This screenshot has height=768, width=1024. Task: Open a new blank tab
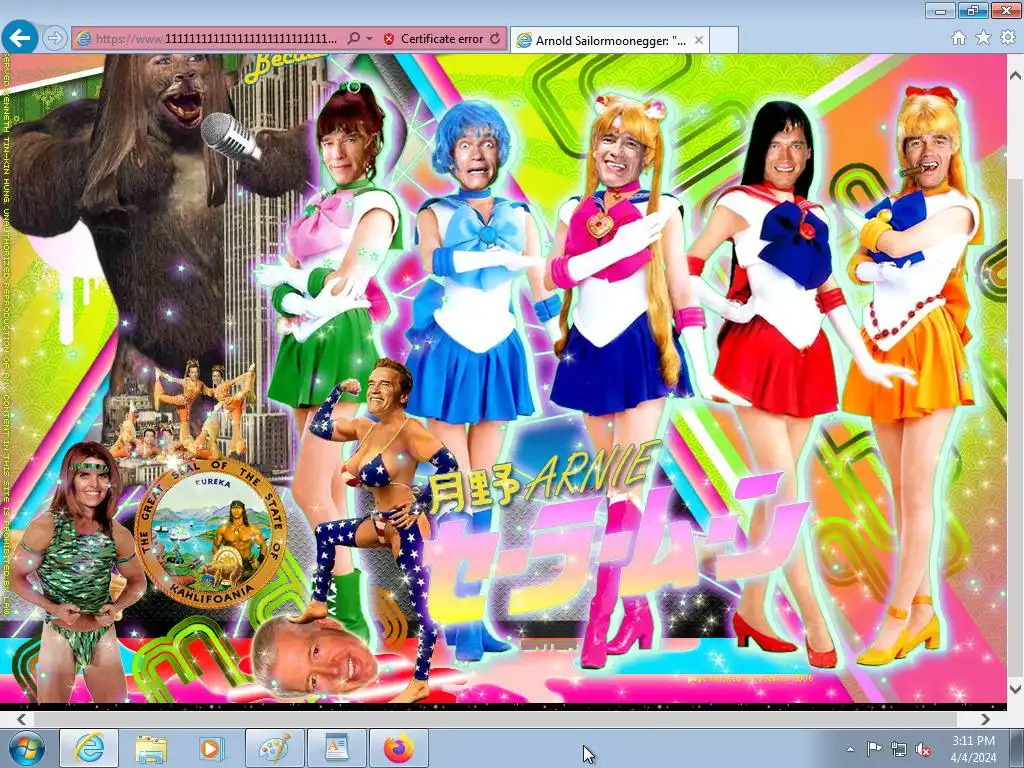[x=724, y=40]
